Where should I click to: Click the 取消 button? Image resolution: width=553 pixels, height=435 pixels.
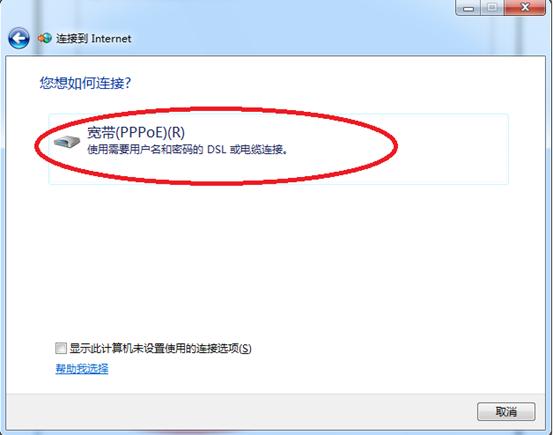[506, 411]
